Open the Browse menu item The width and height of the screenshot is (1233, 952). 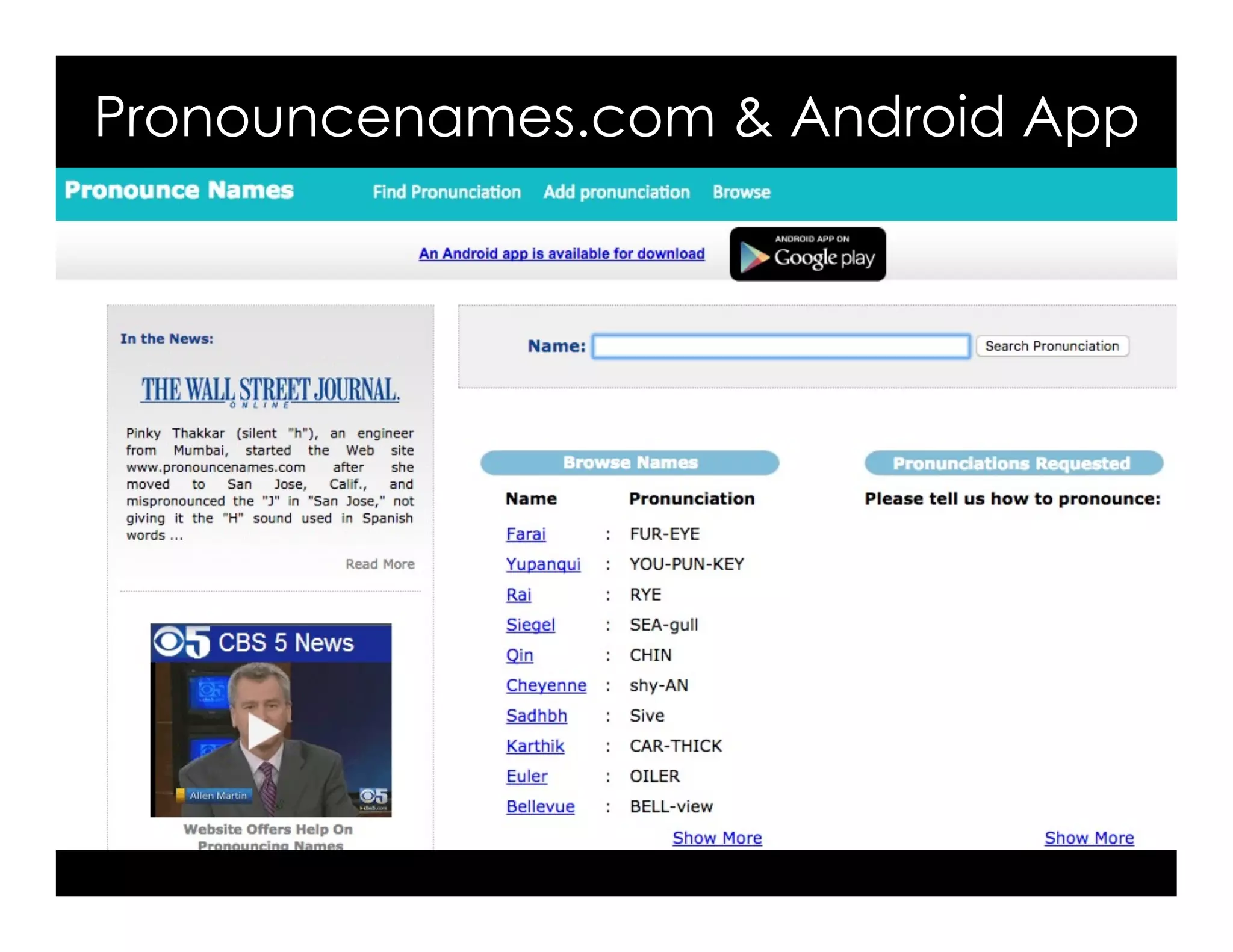(x=742, y=192)
